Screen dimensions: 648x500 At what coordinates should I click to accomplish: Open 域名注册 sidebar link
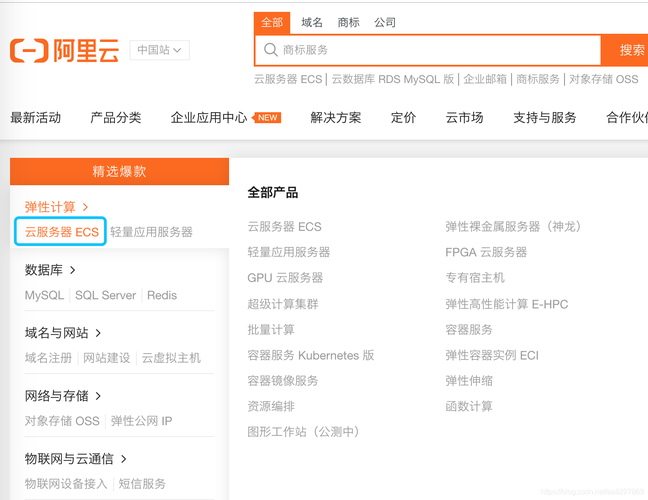[x=48, y=358]
